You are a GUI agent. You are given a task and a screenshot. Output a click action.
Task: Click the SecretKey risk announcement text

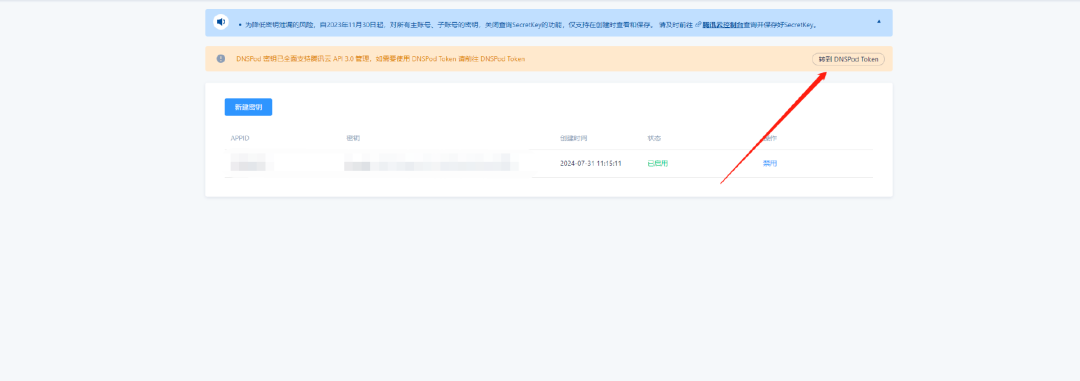point(531,24)
